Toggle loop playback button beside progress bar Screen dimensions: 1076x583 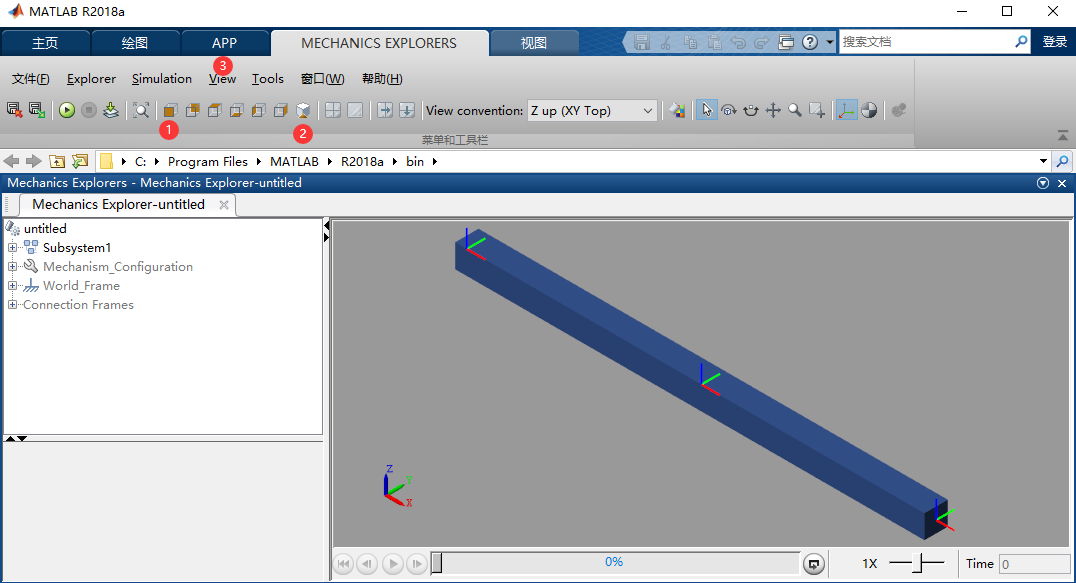813,564
